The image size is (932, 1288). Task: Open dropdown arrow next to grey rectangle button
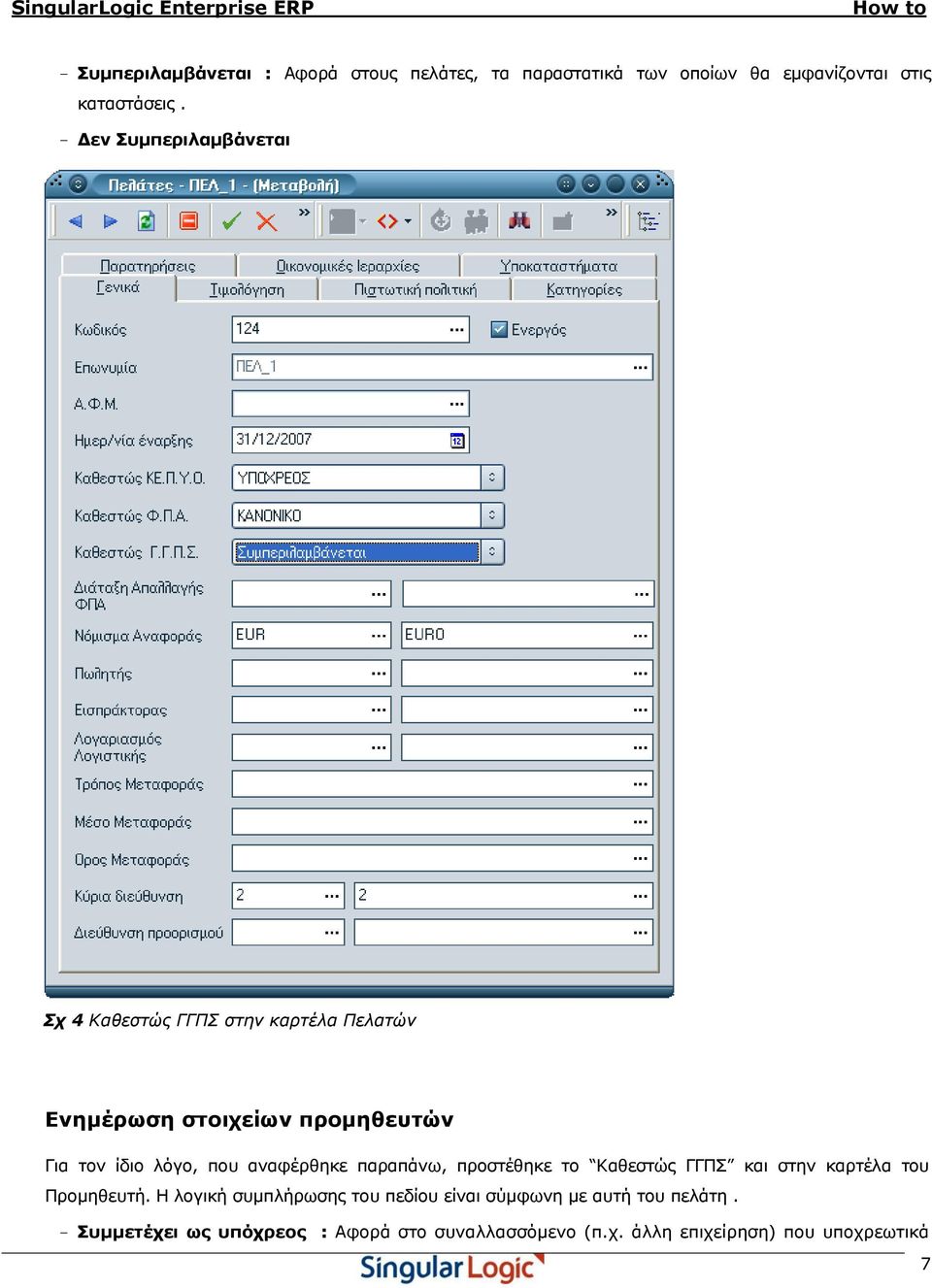(363, 221)
